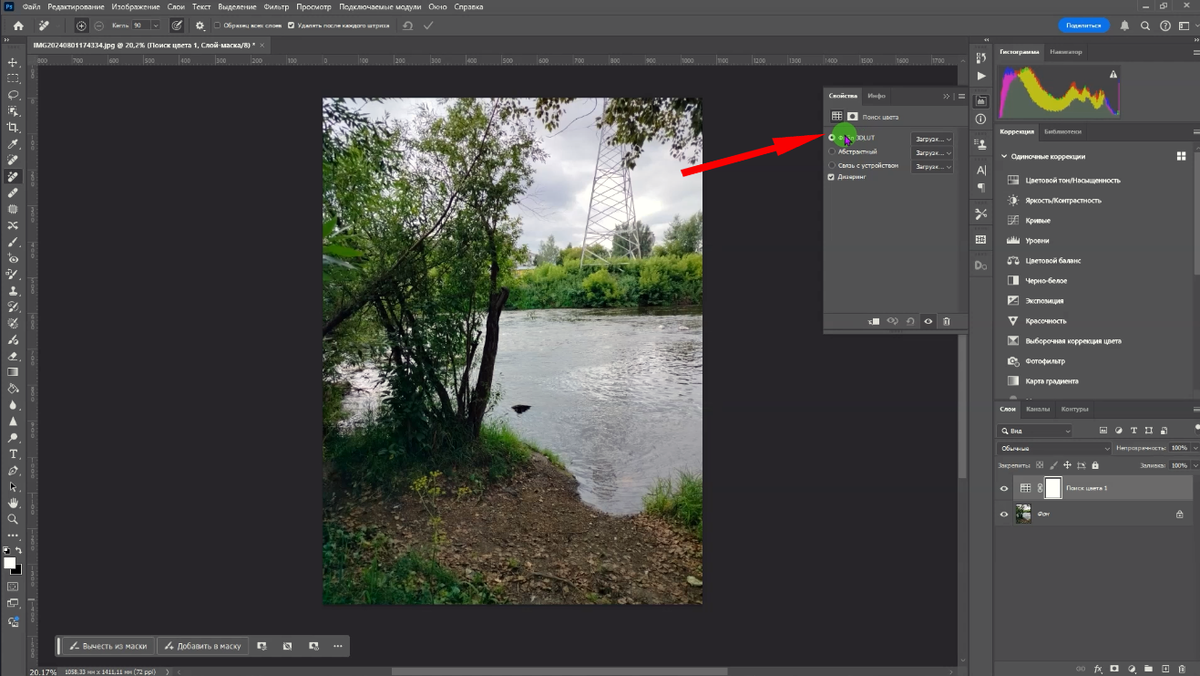Open layer filter Вид dropdown
The height and width of the screenshot is (676, 1200).
(x=1035, y=431)
